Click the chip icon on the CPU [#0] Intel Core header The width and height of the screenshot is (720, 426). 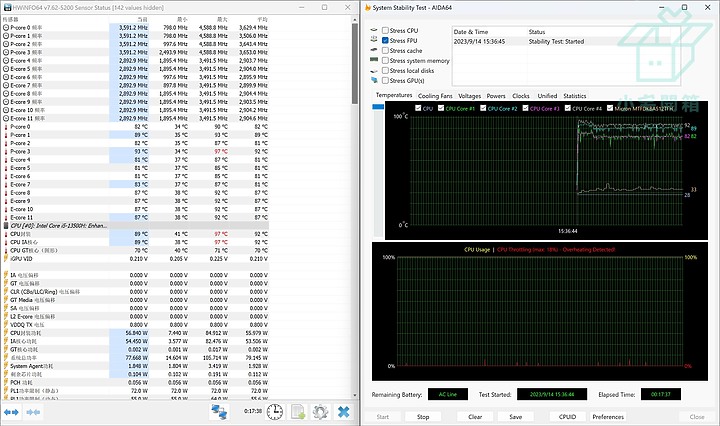[6, 226]
